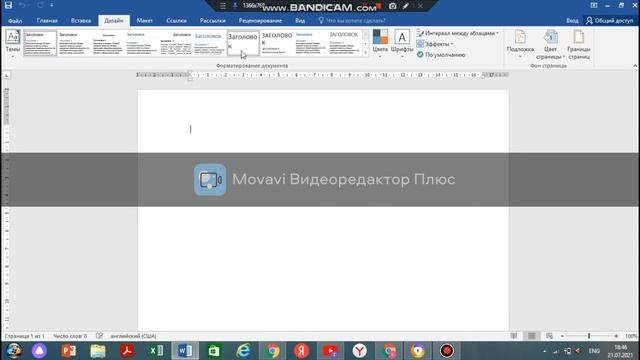Viewport: 640px width, 360px height.
Task: Switch to the Вид tab
Action: [300, 20]
